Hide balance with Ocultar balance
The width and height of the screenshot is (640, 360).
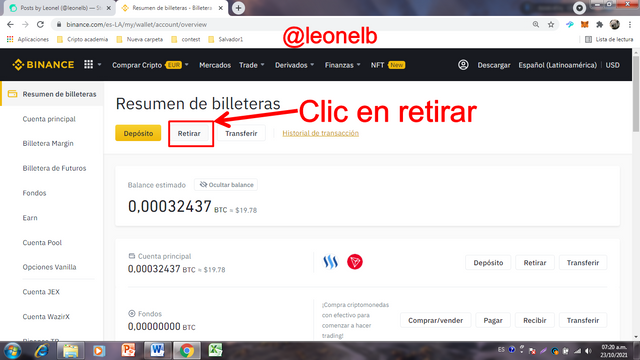pyautogui.click(x=226, y=185)
